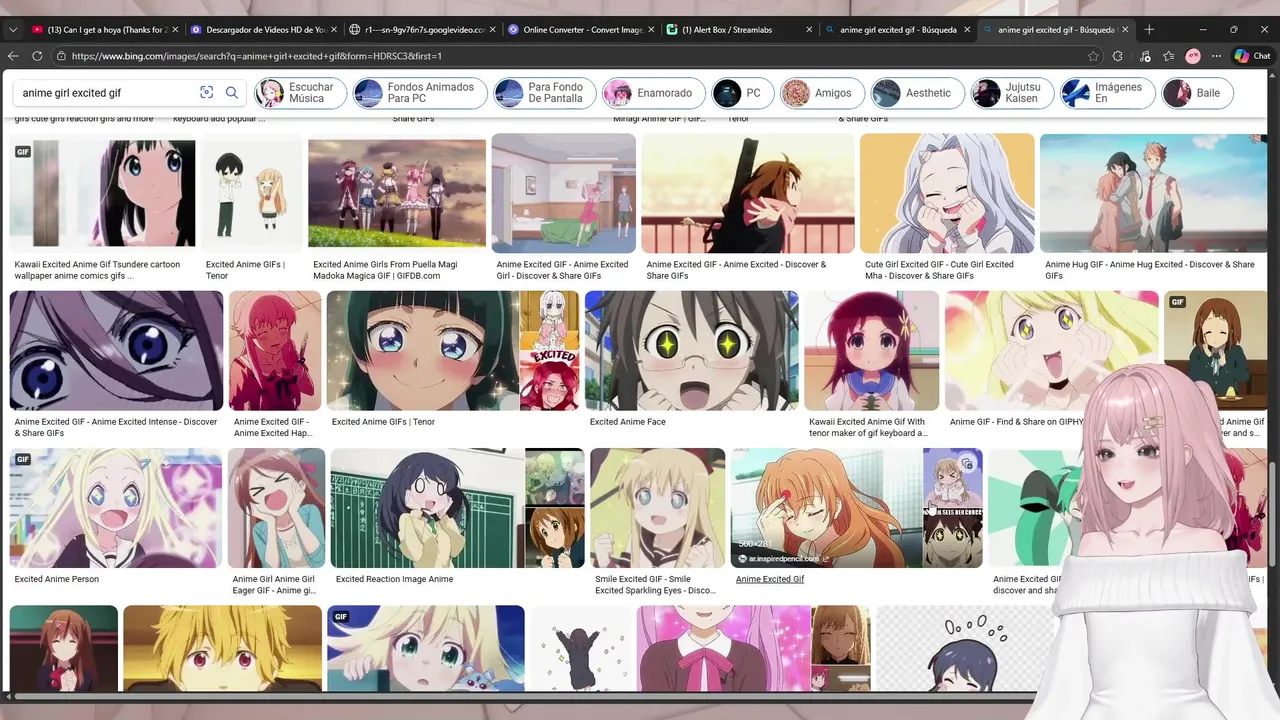The width and height of the screenshot is (1280, 720).
Task: Open 'Kawaii Excited Anime Gif Tsundere' result link
Action: pyautogui.click(x=98, y=270)
